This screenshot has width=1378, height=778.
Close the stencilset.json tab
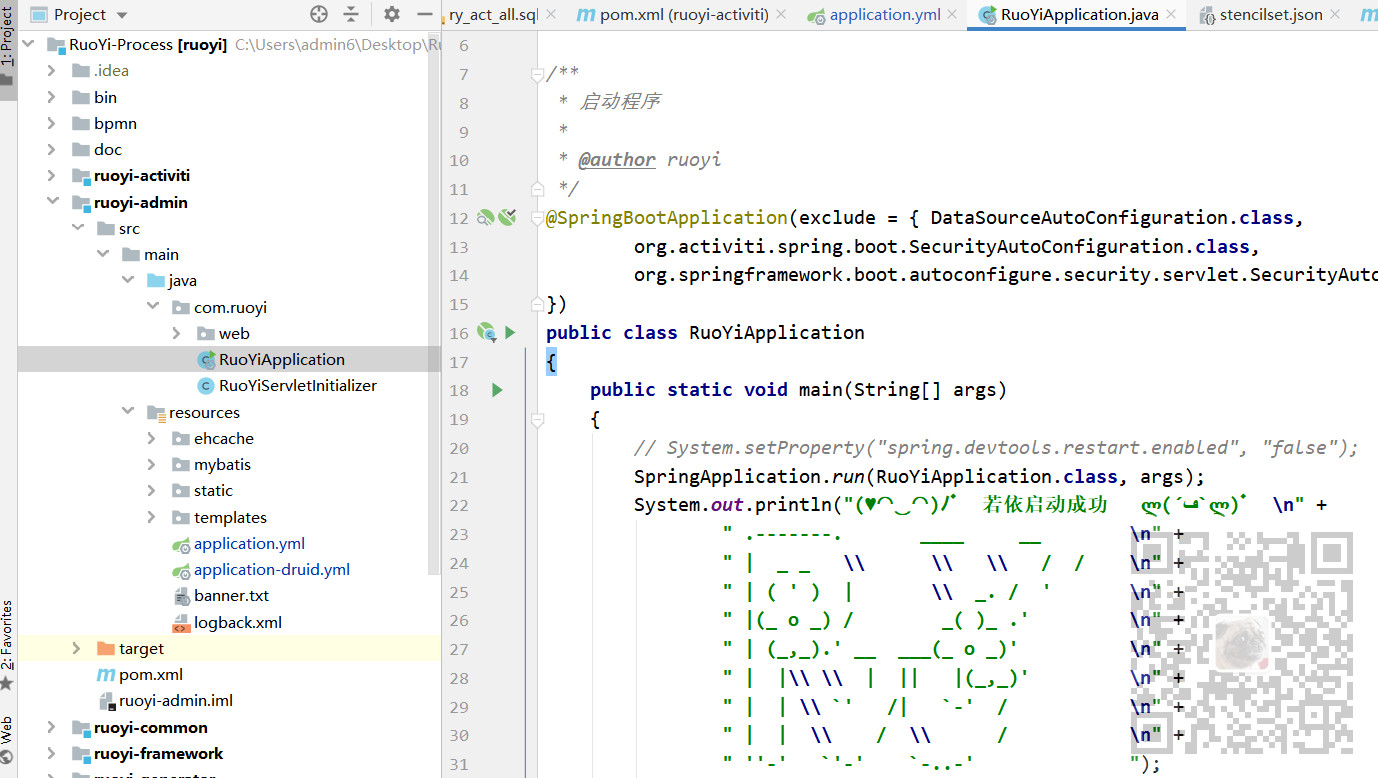coord(1334,15)
